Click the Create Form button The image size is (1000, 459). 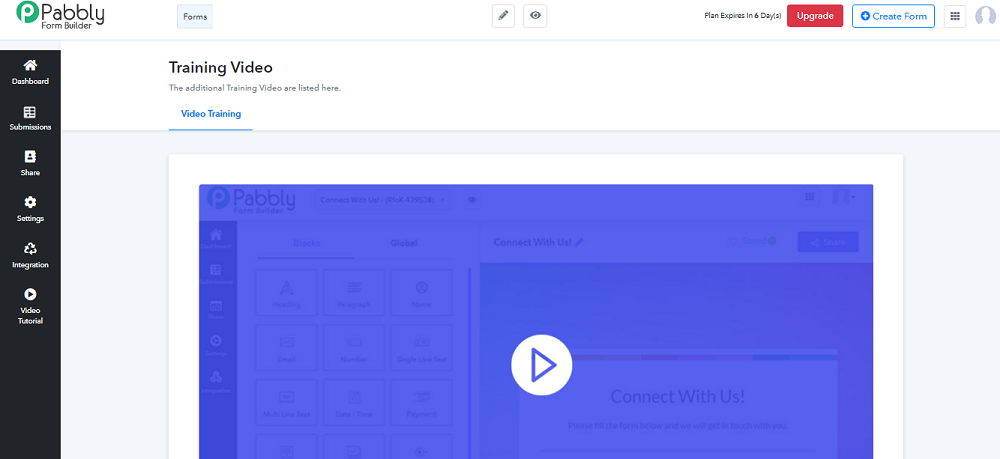click(x=893, y=16)
